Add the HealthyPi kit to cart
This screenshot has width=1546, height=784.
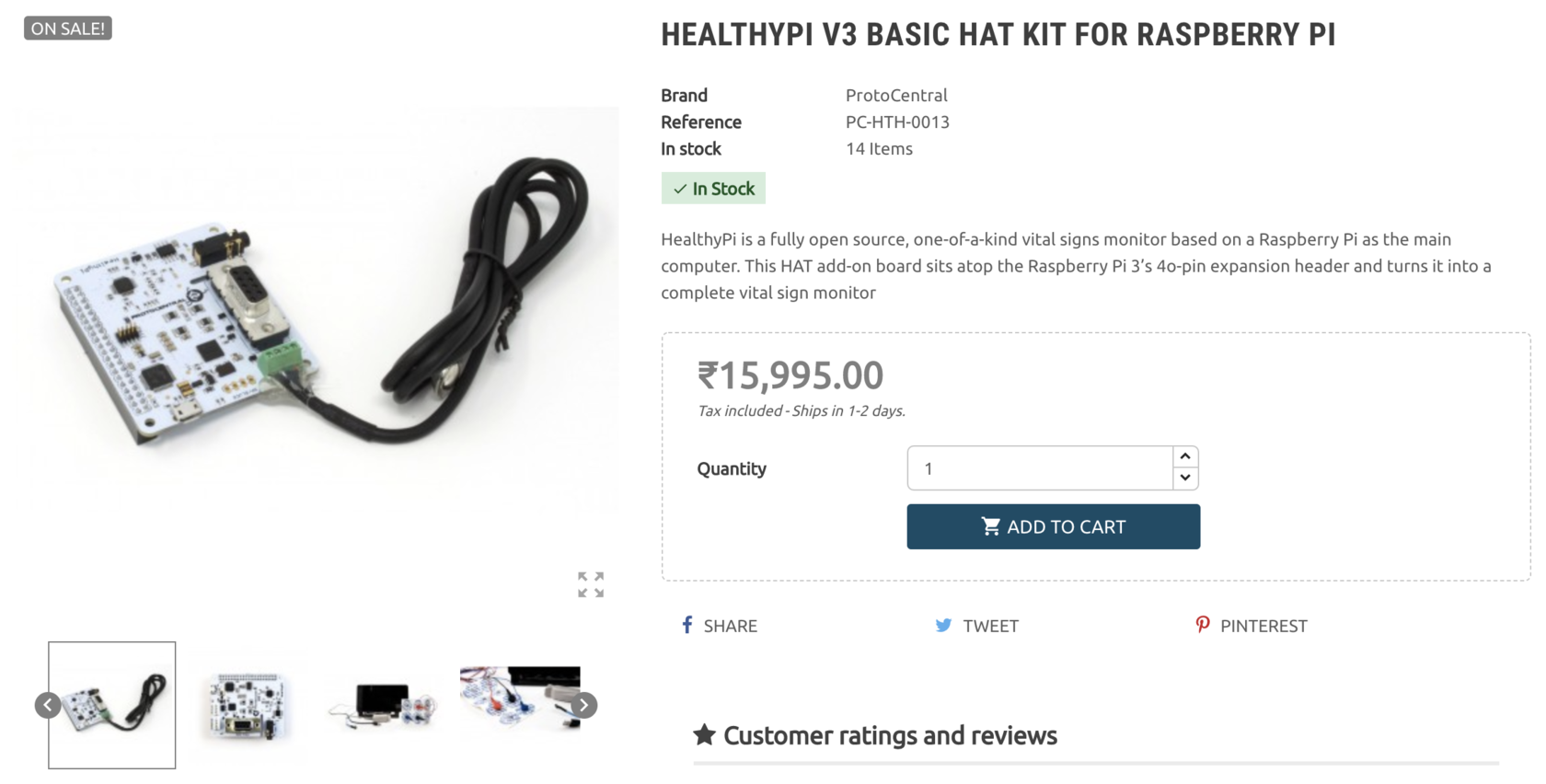click(x=1053, y=526)
